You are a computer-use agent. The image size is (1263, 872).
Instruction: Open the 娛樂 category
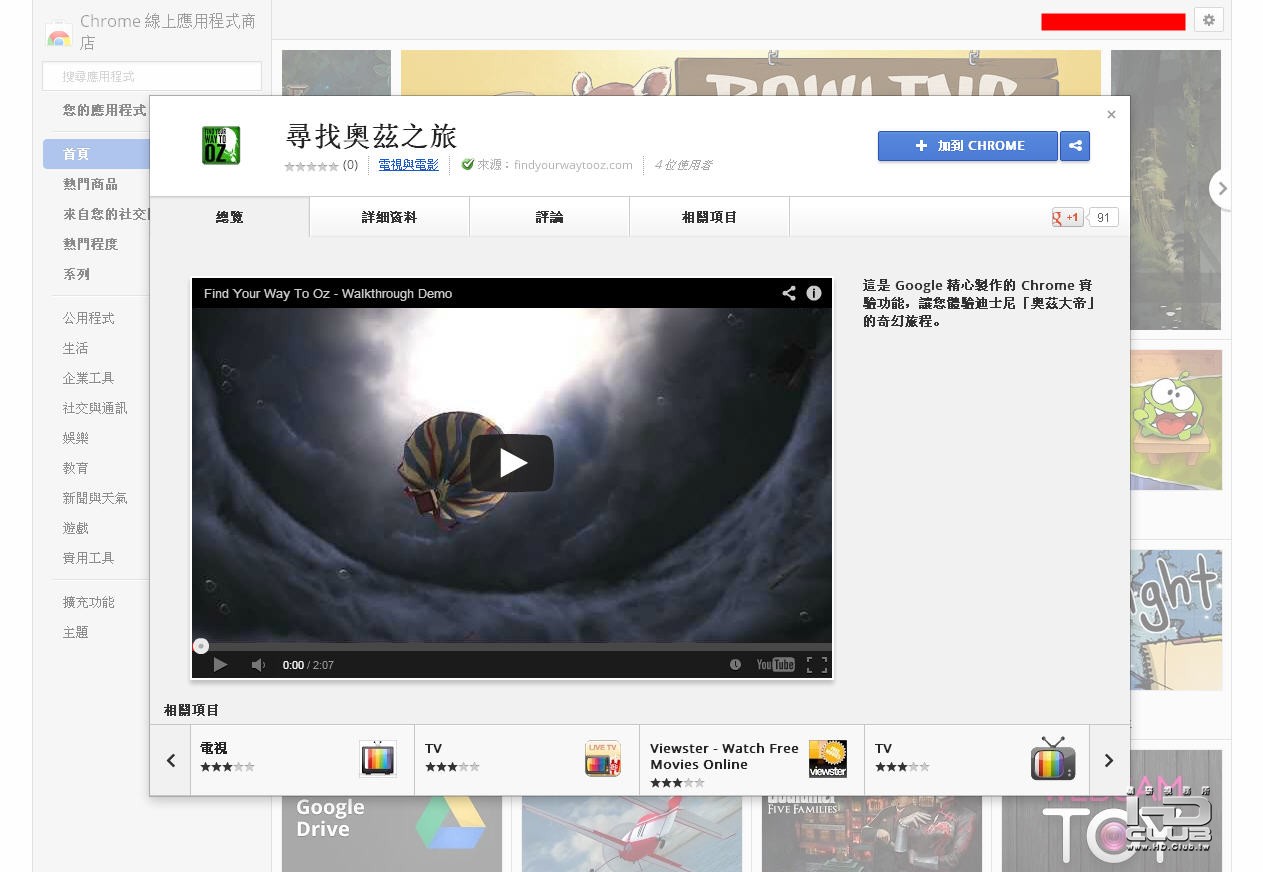(x=76, y=438)
